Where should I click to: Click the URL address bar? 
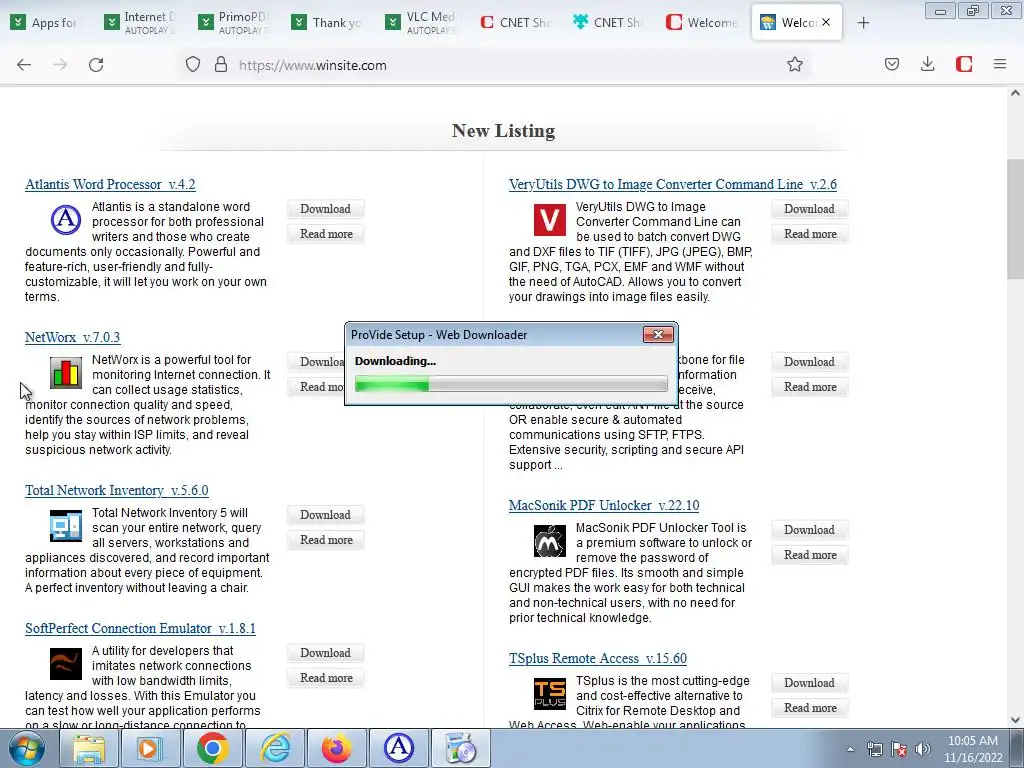496,65
